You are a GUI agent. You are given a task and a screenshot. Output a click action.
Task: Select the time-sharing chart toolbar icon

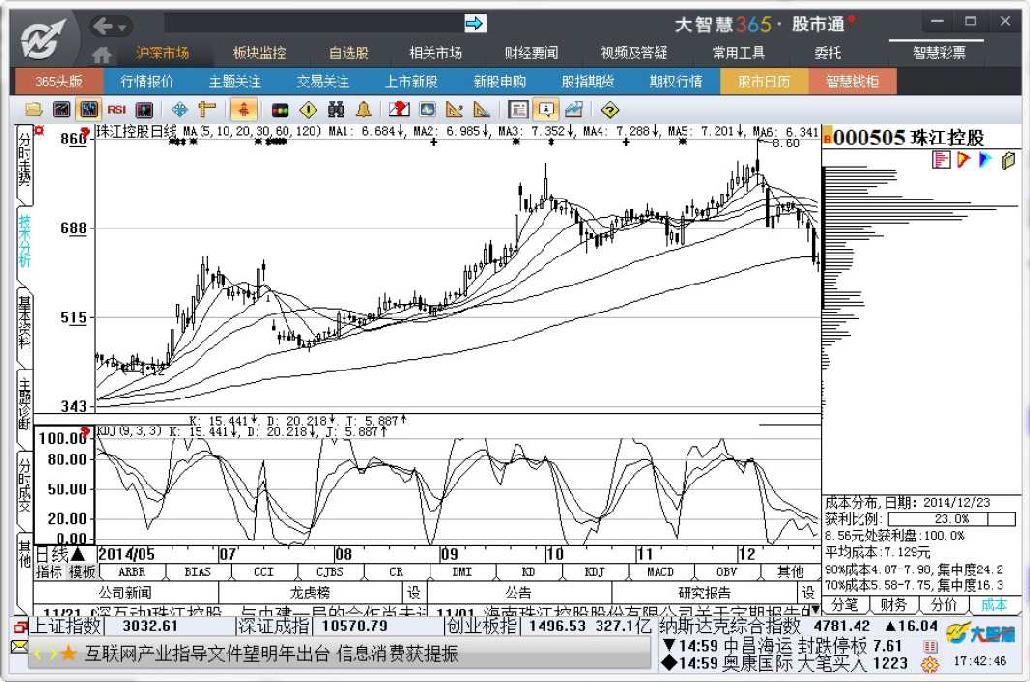click(x=61, y=110)
